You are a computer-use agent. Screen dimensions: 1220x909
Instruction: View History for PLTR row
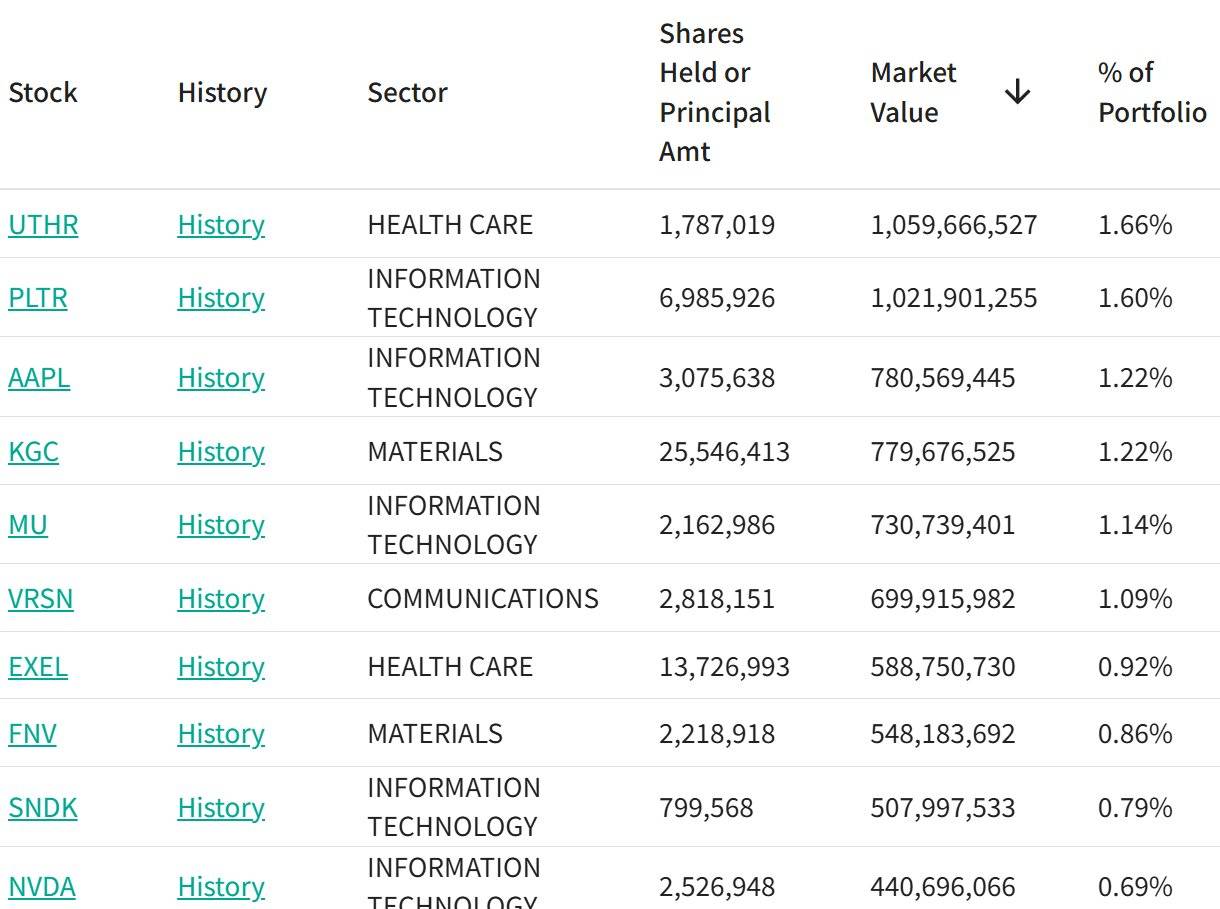click(x=221, y=298)
